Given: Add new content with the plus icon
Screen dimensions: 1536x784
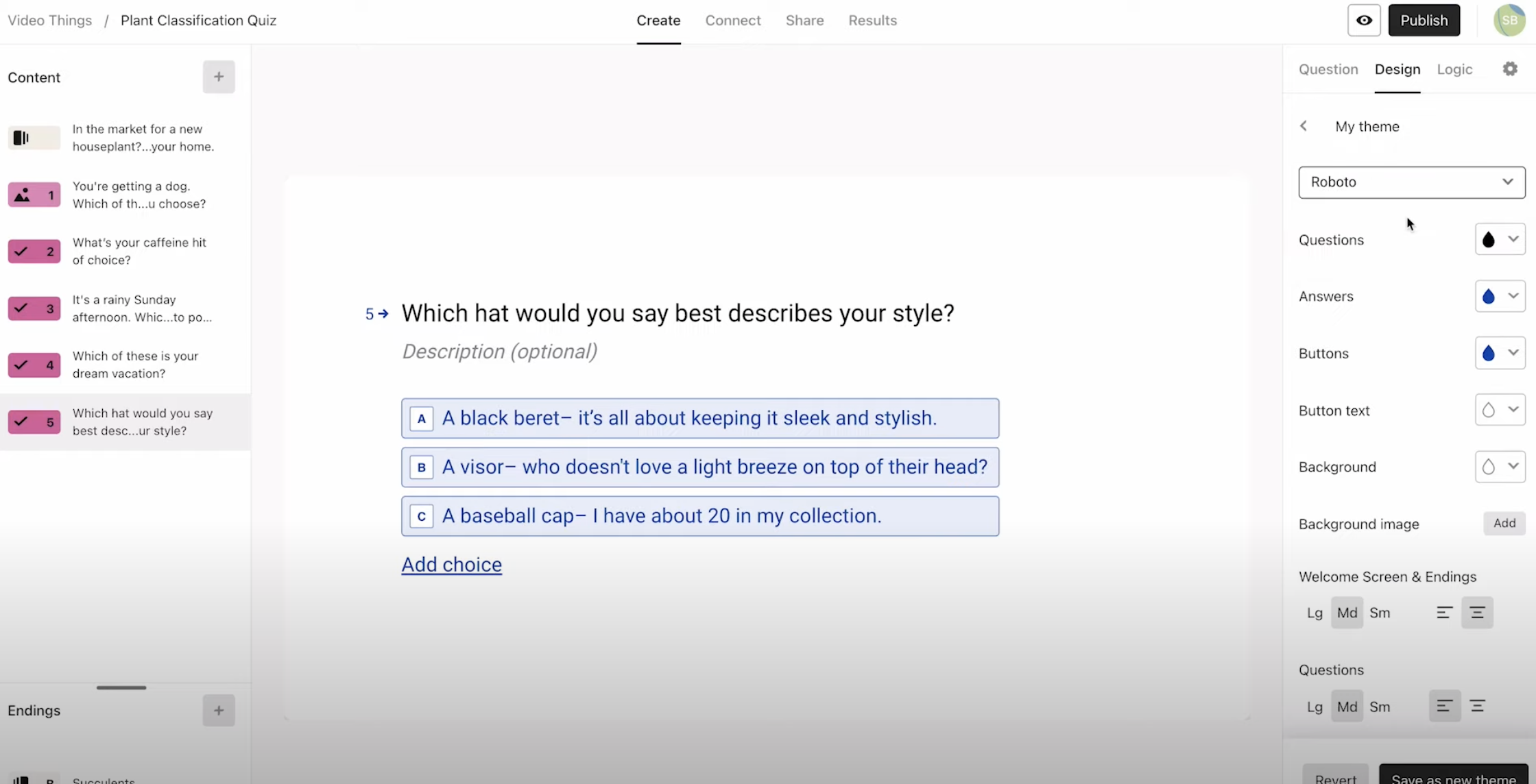Looking at the screenshot, I should (x=218, y=77).
